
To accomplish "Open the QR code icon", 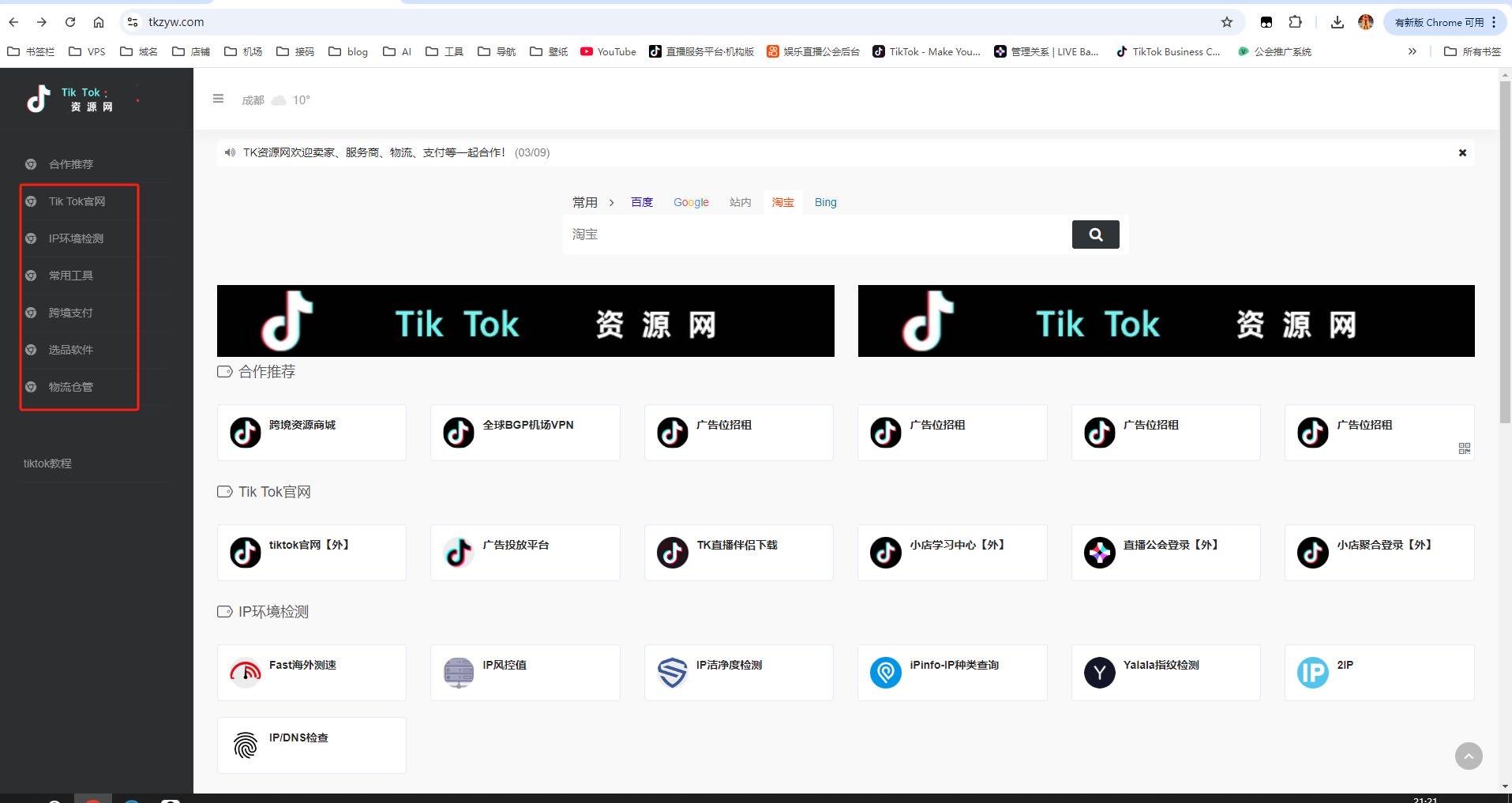I will coord(1465,448).
